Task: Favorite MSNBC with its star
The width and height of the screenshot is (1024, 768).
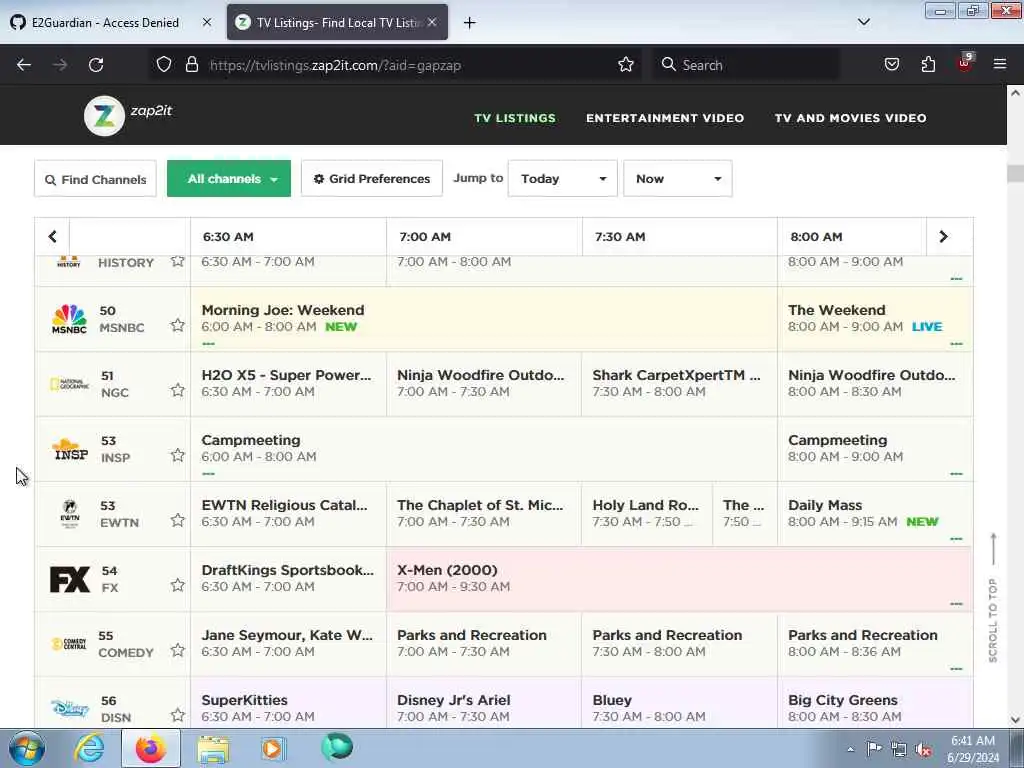Action: point(178,325)
